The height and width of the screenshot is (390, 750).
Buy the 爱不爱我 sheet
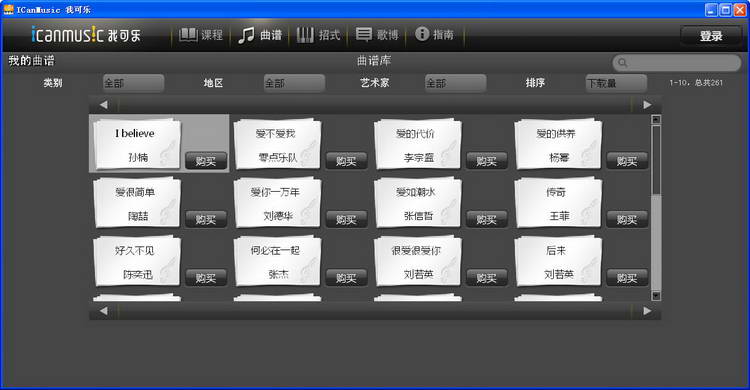346,161
